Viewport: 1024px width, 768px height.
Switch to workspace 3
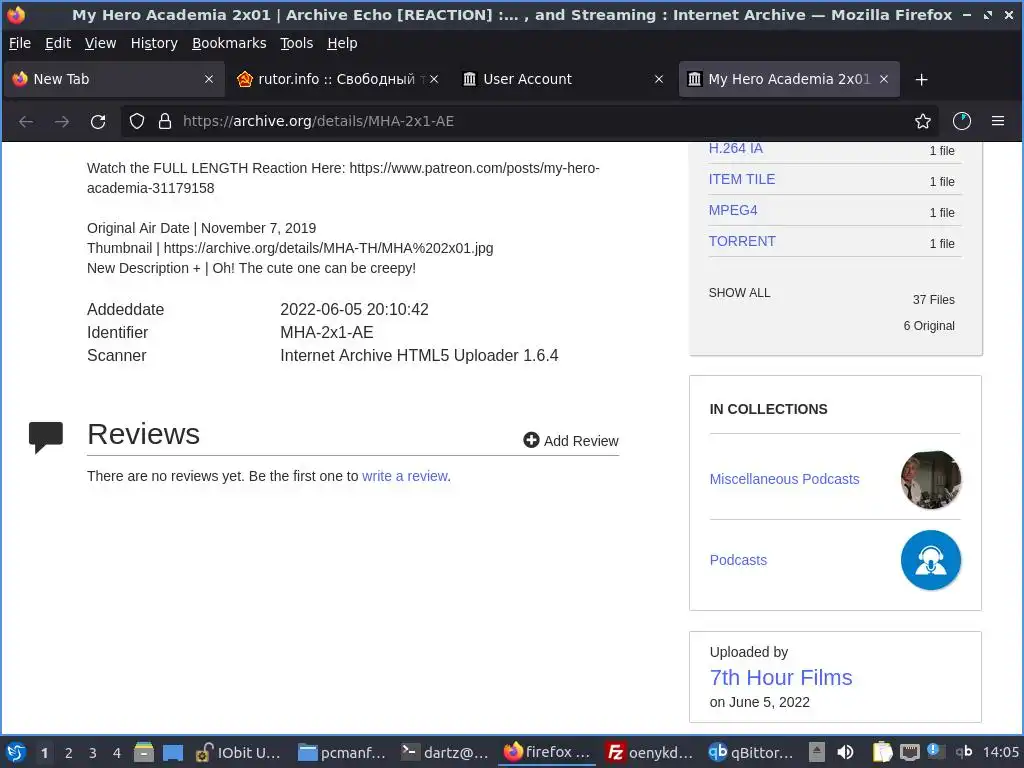93,753
